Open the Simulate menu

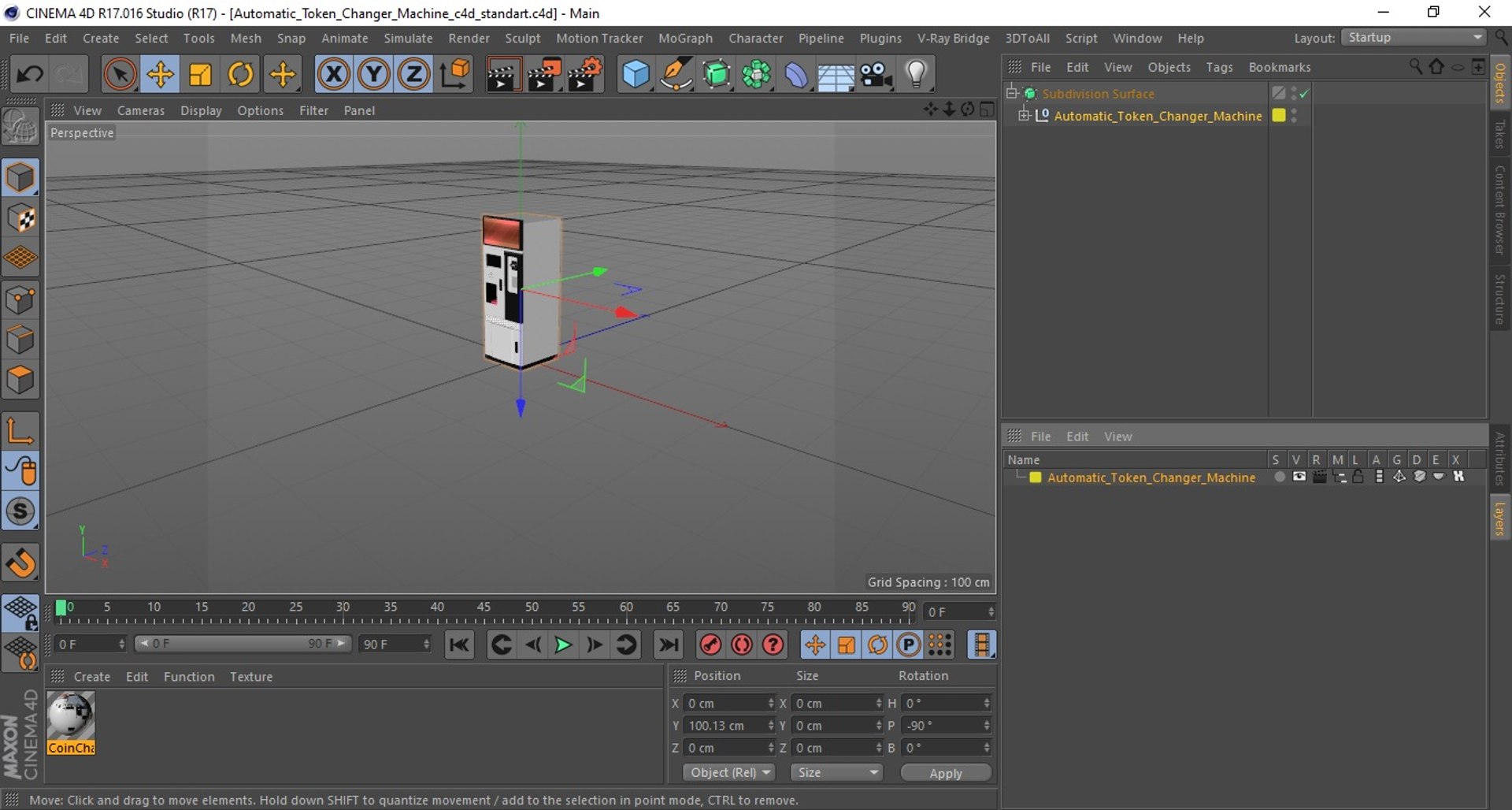pyautogui.click(x=408, y=38)
